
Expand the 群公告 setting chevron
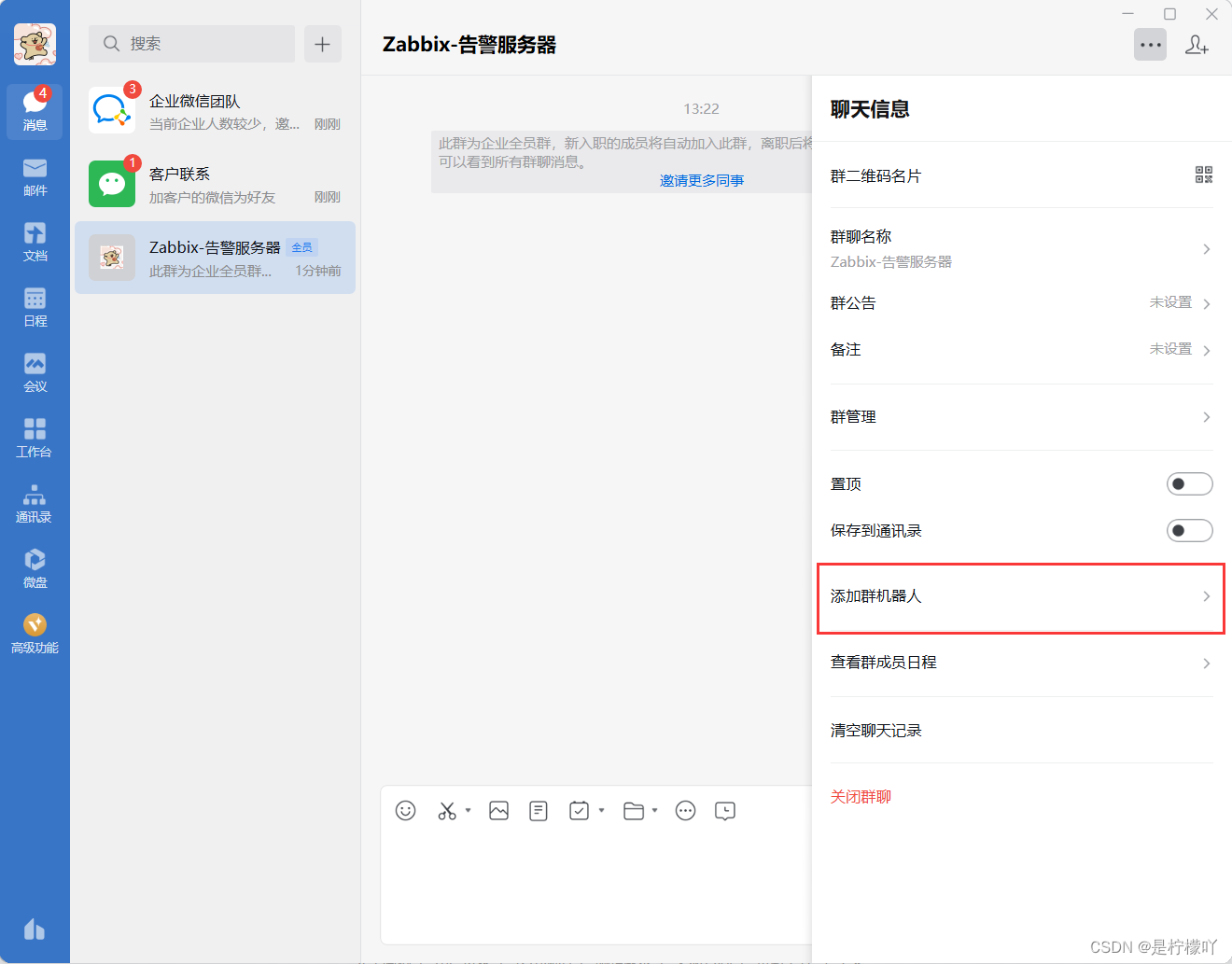[1207, 303]
